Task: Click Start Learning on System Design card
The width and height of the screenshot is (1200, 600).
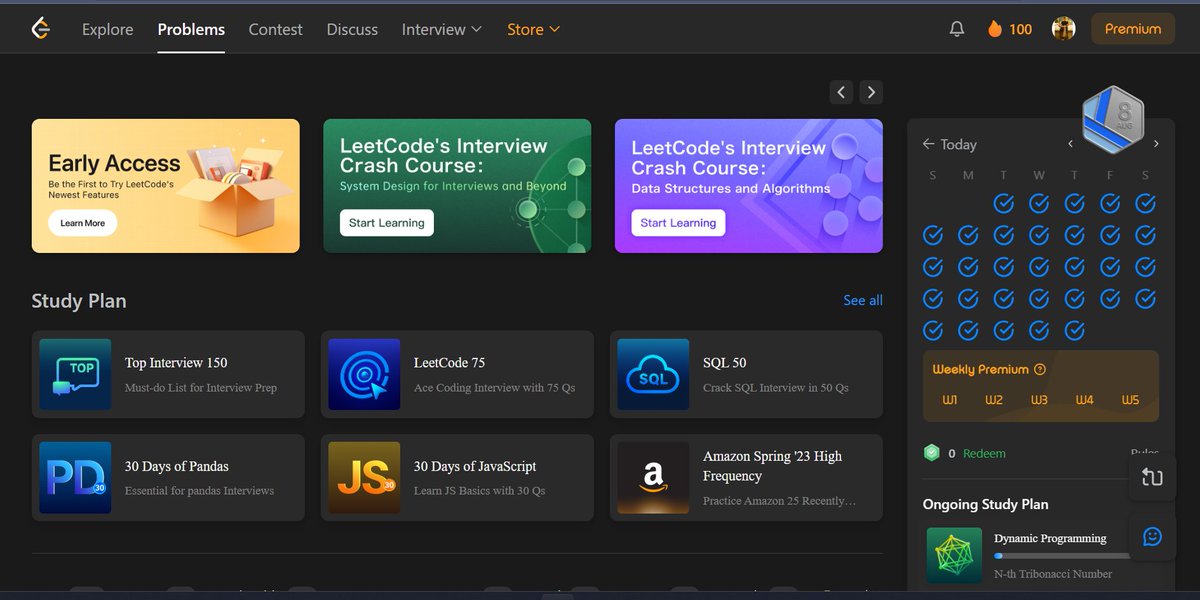Action: tap(387, 223)
